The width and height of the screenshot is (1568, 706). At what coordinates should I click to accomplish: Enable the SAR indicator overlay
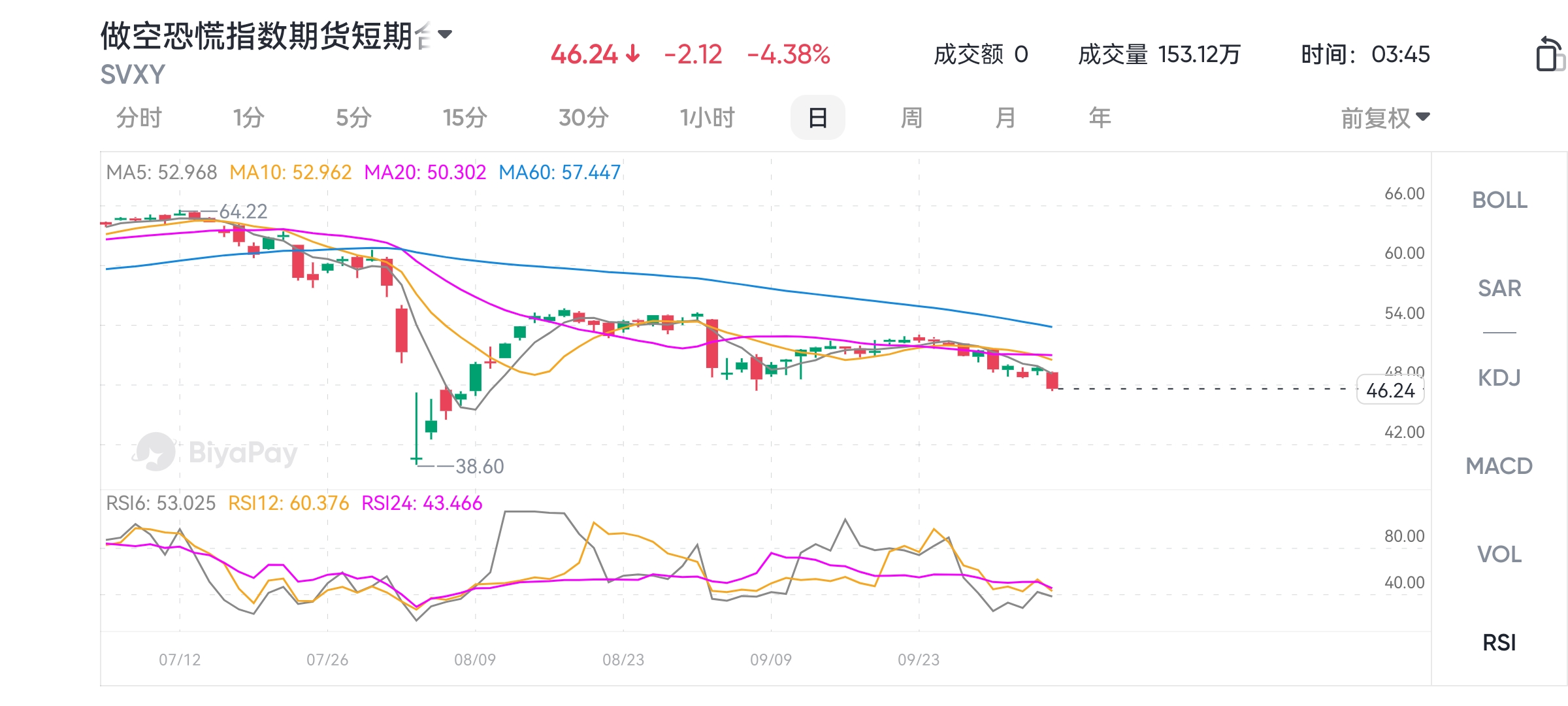[x=1499, y=288]
